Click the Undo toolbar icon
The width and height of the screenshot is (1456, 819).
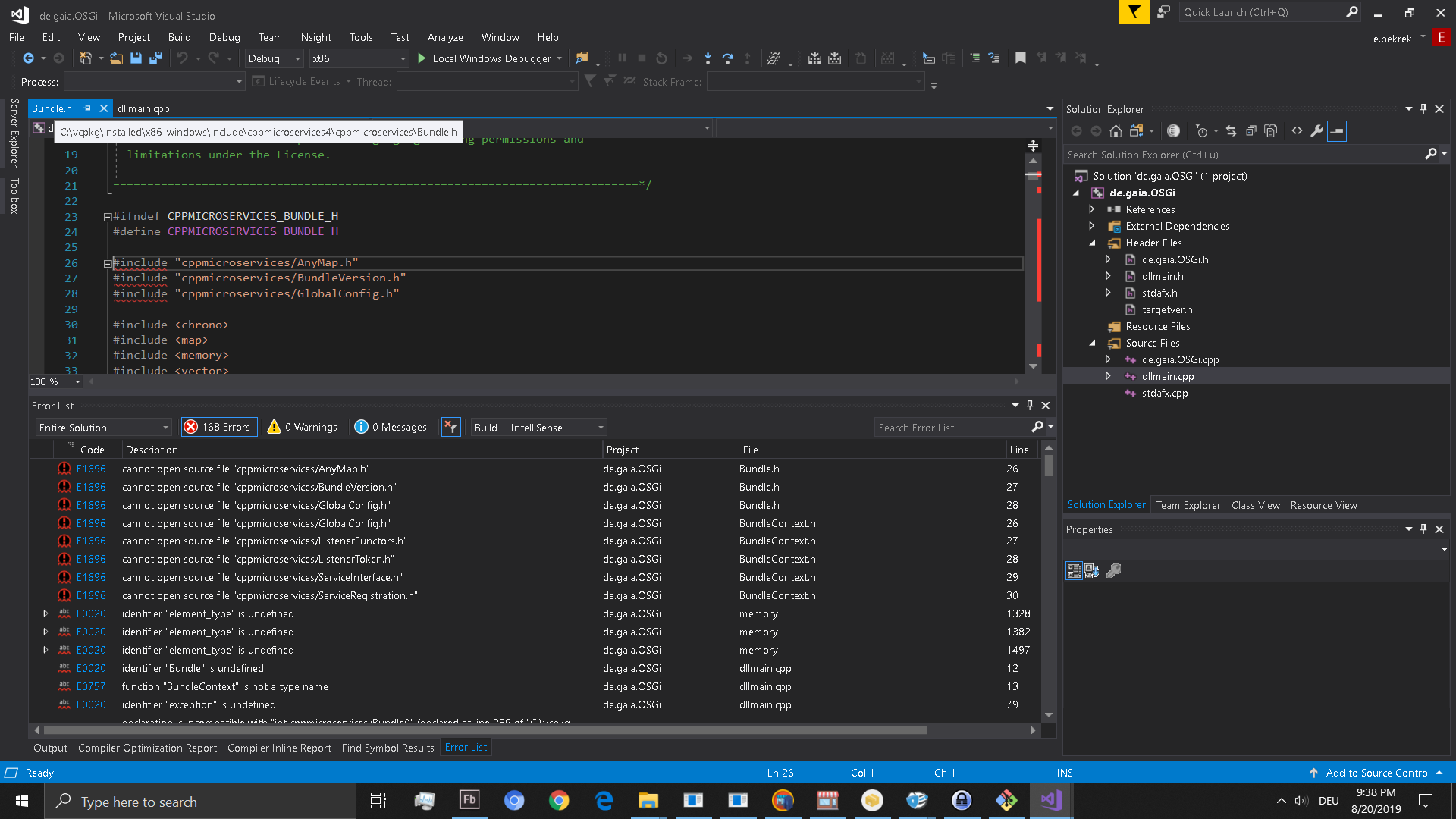[183, 58]
